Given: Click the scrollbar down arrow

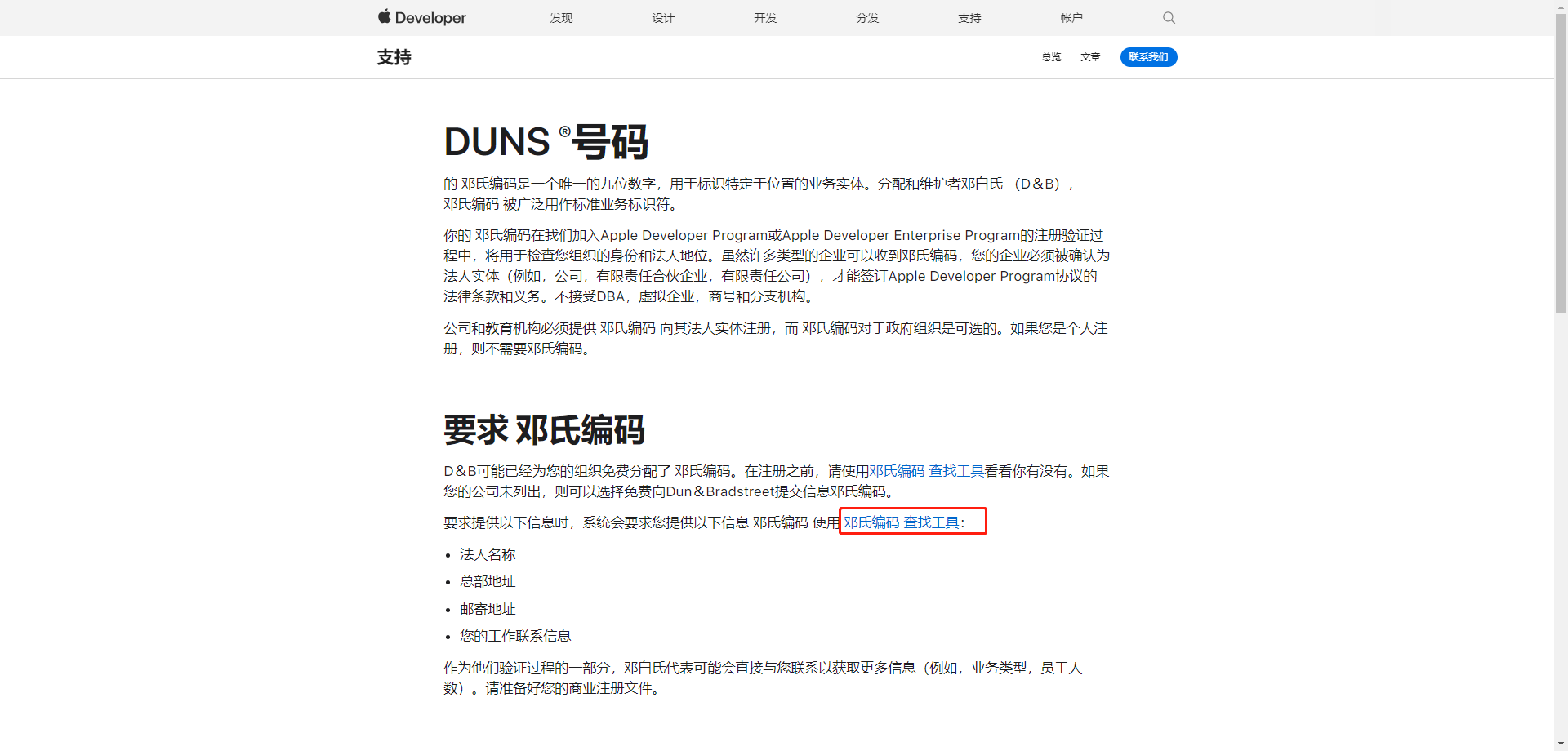Looking at the screenshot, I should [x=1561, y=744].
